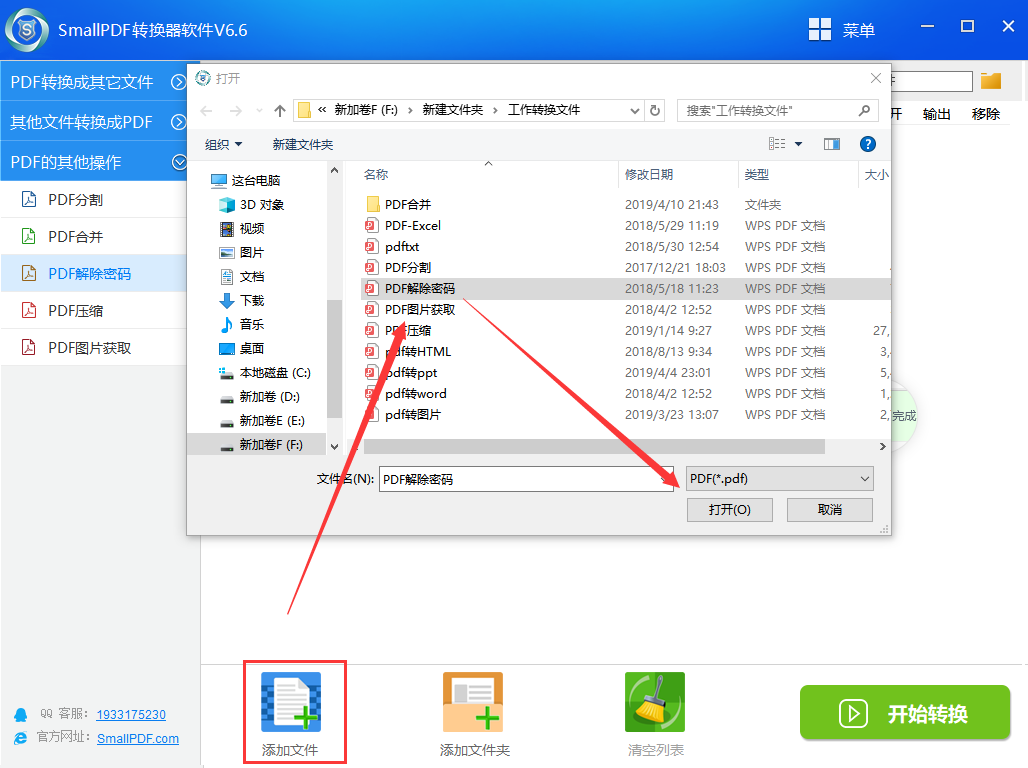The image size is (1028, 768).
Task: Select 文档 in navigation tree
Action: click(243, 276)
